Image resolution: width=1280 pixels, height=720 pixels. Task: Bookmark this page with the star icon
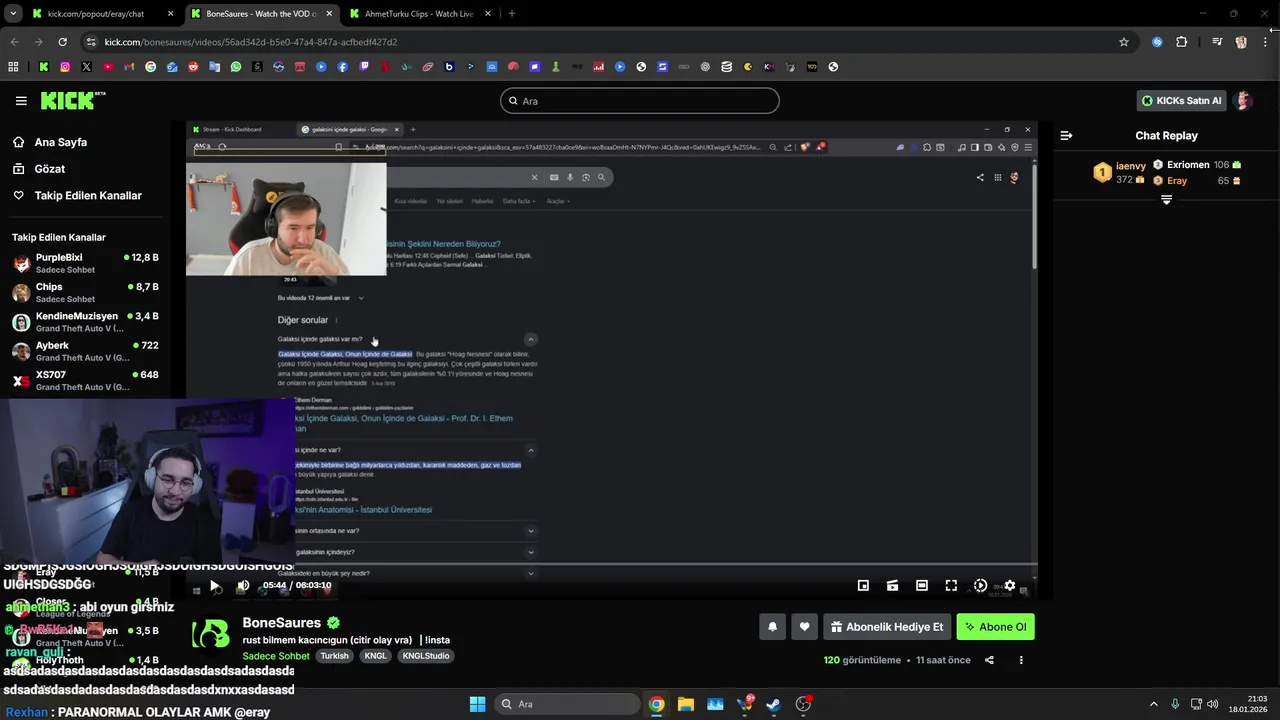[x=1124, y=42]
